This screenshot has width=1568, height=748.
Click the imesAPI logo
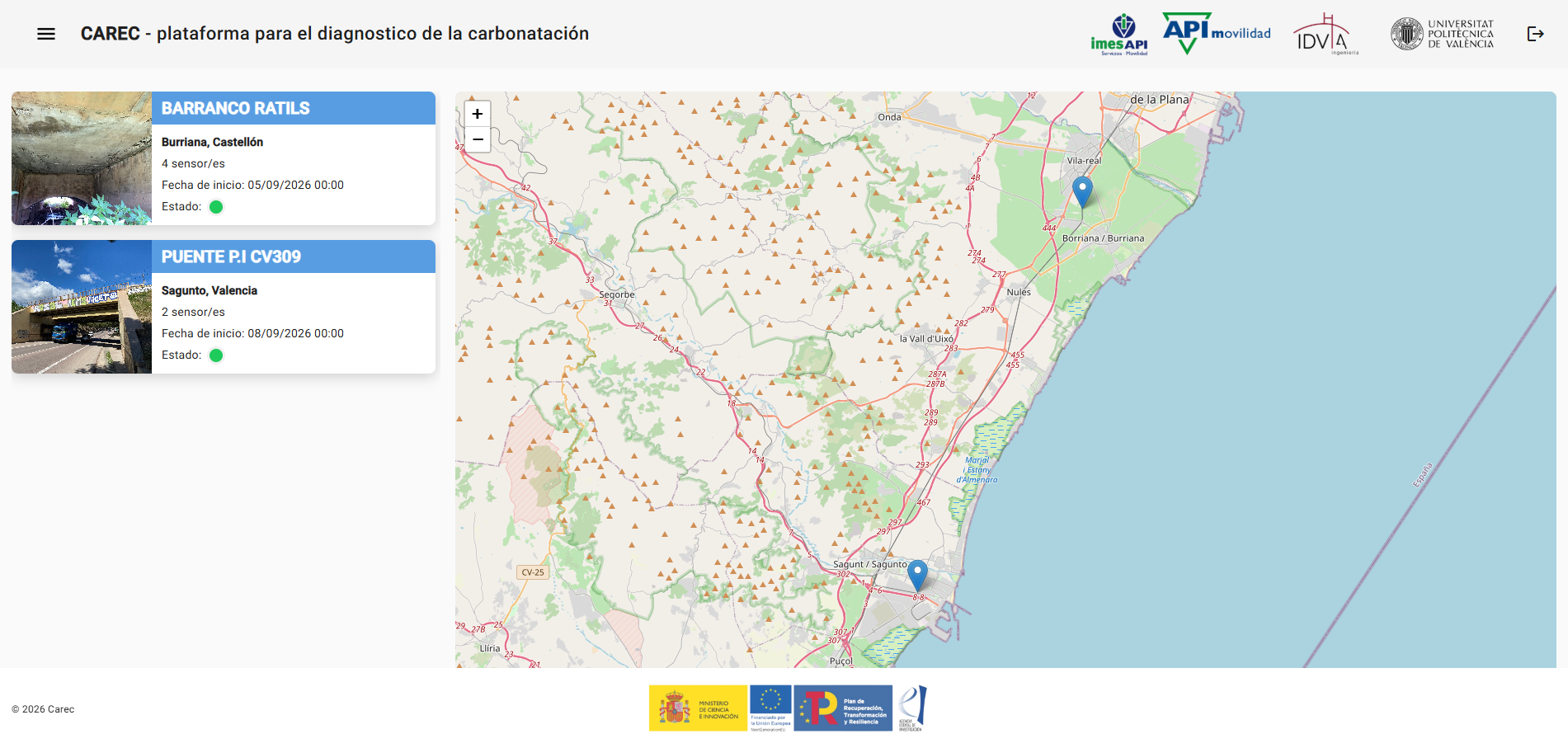[x=1119, y=35]
